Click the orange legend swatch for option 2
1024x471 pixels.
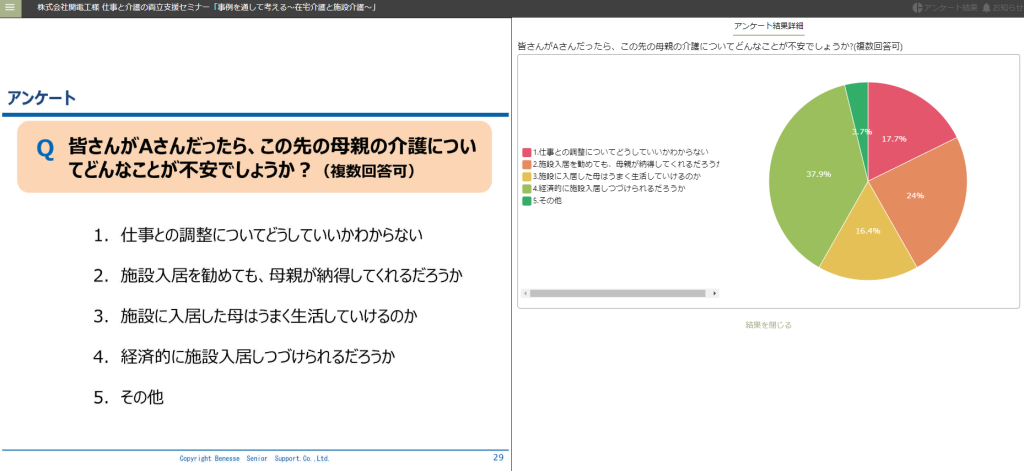(526, 164)
